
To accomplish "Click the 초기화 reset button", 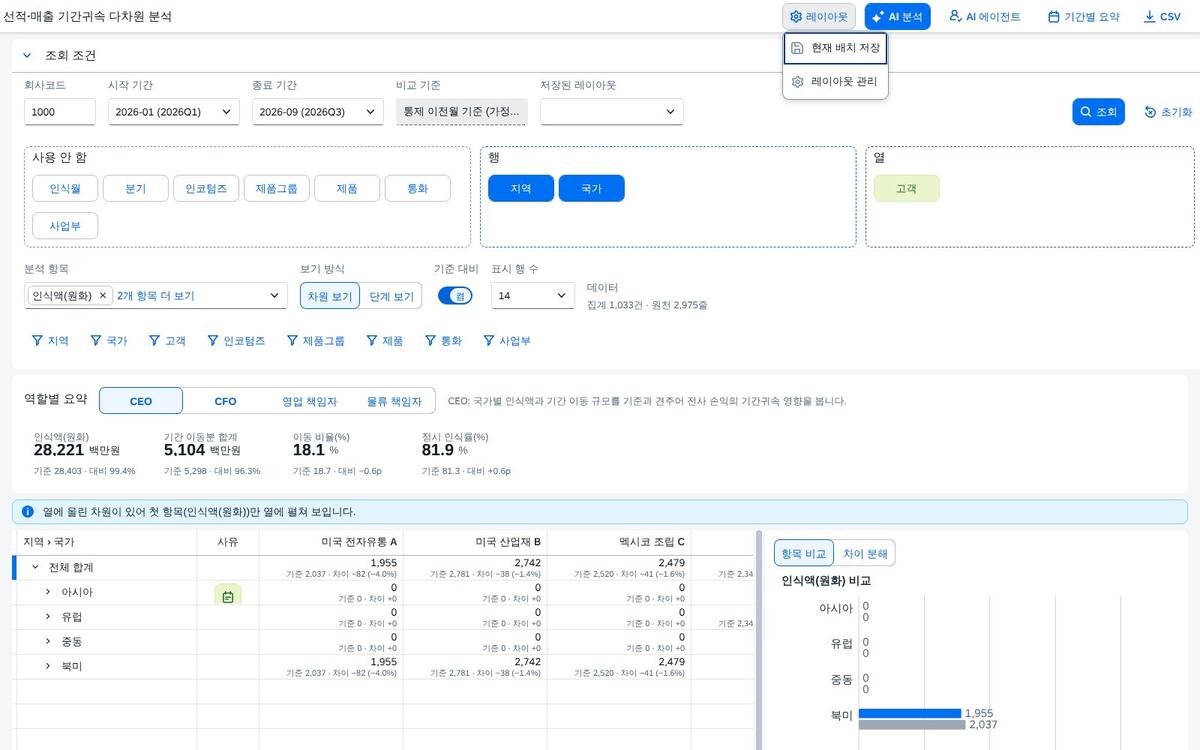I will coord(1168,112).
